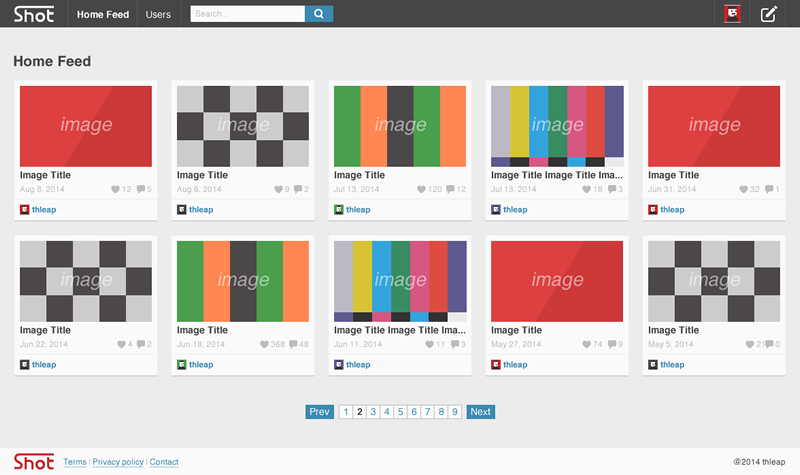The height and width of the screenshot is (475, 800).
Task: Click the red Shot logo in footer
Action: pos(34,461)
